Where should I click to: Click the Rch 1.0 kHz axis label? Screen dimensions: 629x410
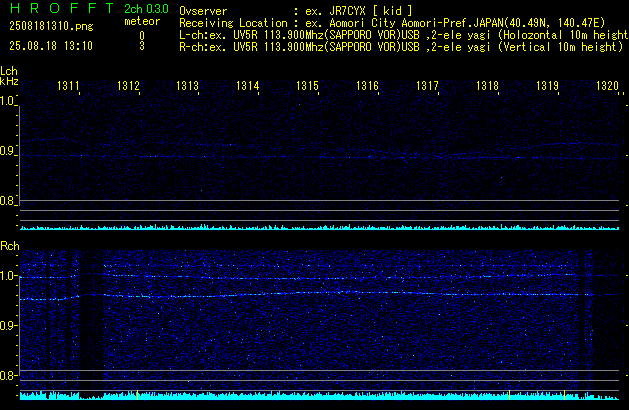pyautogui.click(x=7, y=276)
